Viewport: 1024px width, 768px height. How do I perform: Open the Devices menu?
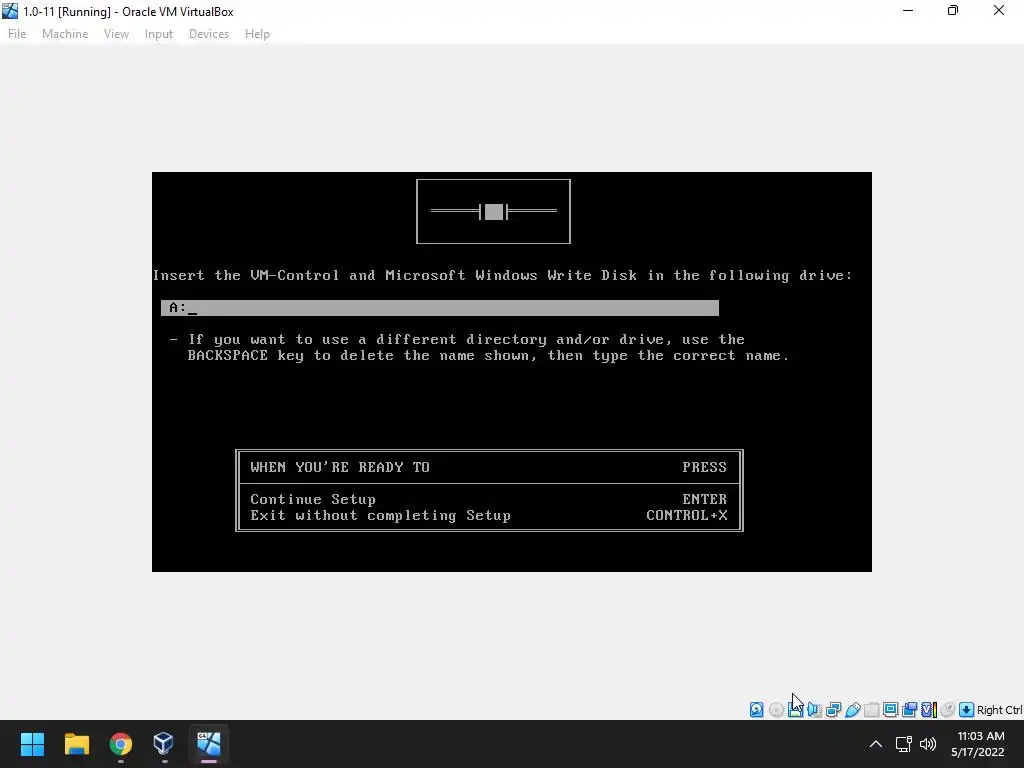click(209, 34)
